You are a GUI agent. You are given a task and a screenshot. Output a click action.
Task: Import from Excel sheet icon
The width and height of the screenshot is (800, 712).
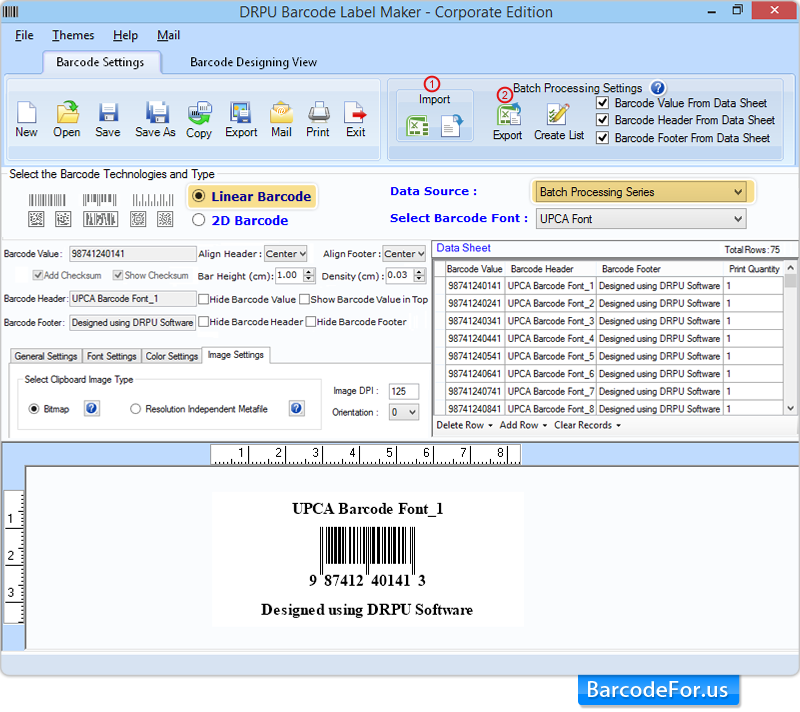click(417, 126)
